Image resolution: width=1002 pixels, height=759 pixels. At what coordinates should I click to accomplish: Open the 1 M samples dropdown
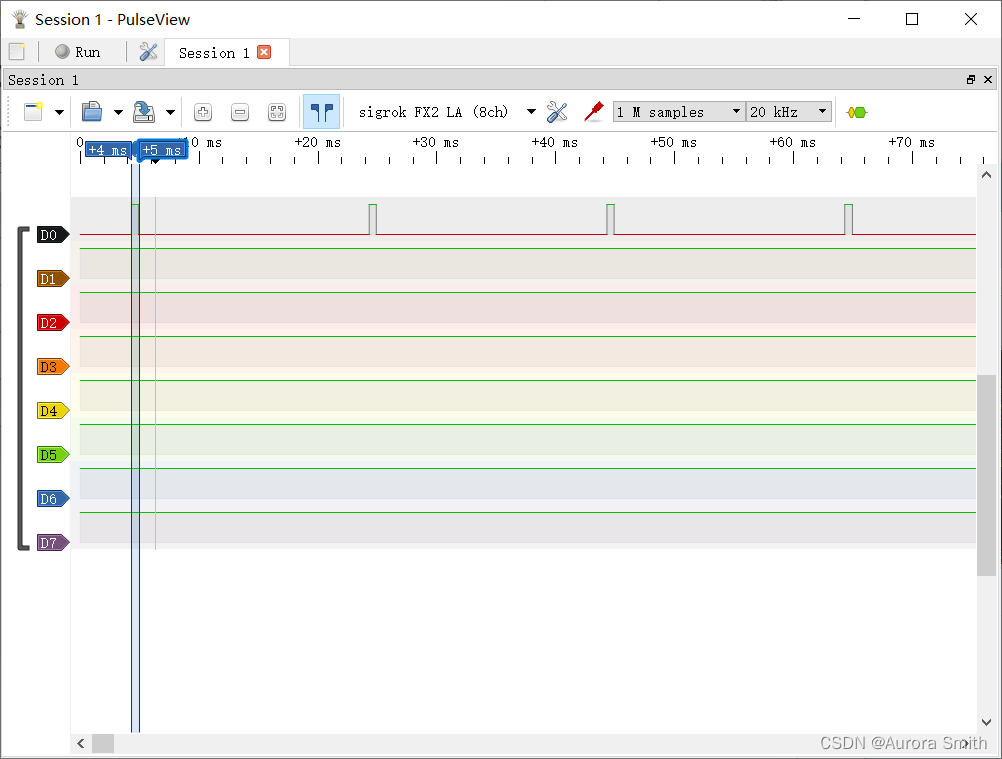(x=679, y=112)
